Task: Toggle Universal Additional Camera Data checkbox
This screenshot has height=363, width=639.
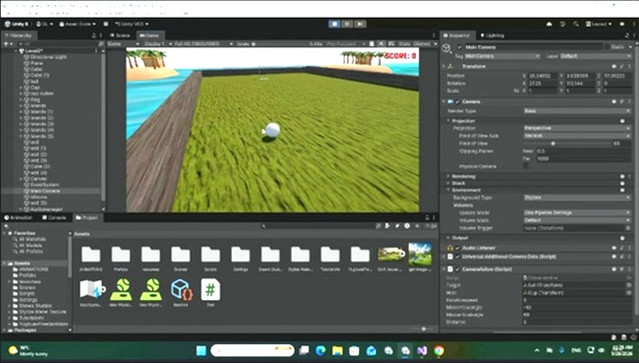Action: click(x=458, y=257)
